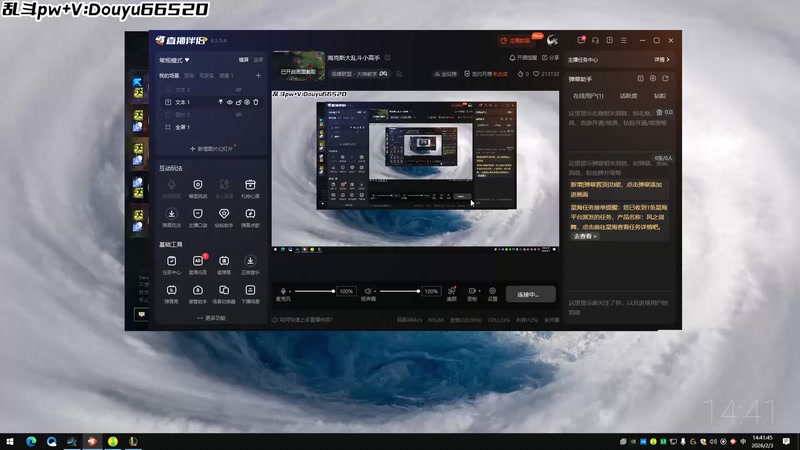The width and height of the screenshot is (800, 450).
Task: Mute the 扬声器 speaker
Action: pos(367,291)
